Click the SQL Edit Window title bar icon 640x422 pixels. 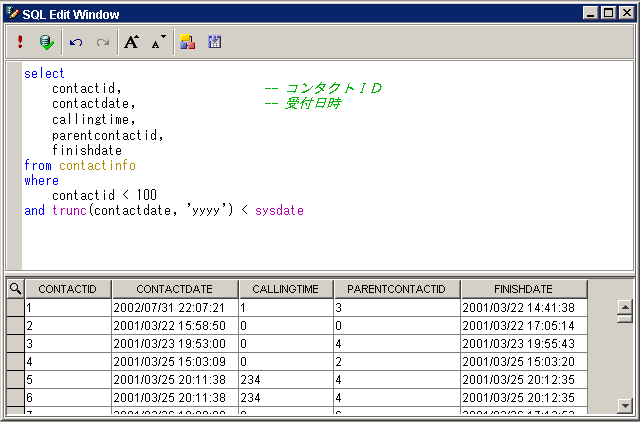(x=12, y=13)
